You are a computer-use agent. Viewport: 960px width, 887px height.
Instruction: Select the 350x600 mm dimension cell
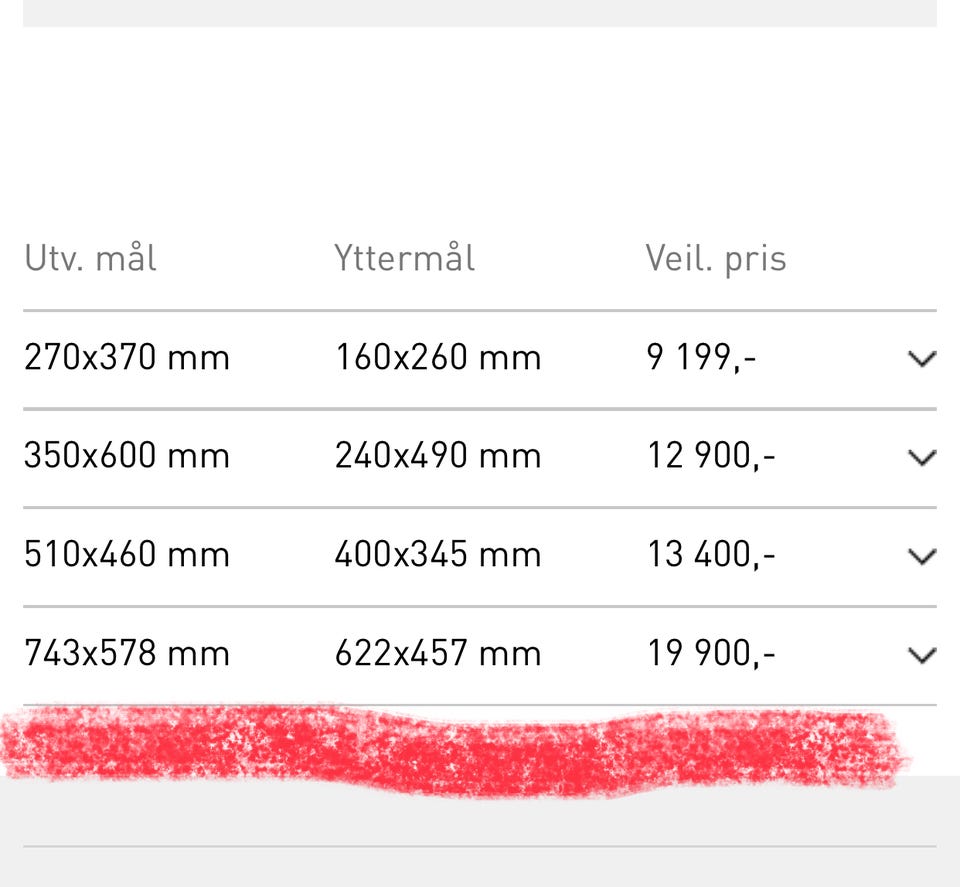pos(127,456)
